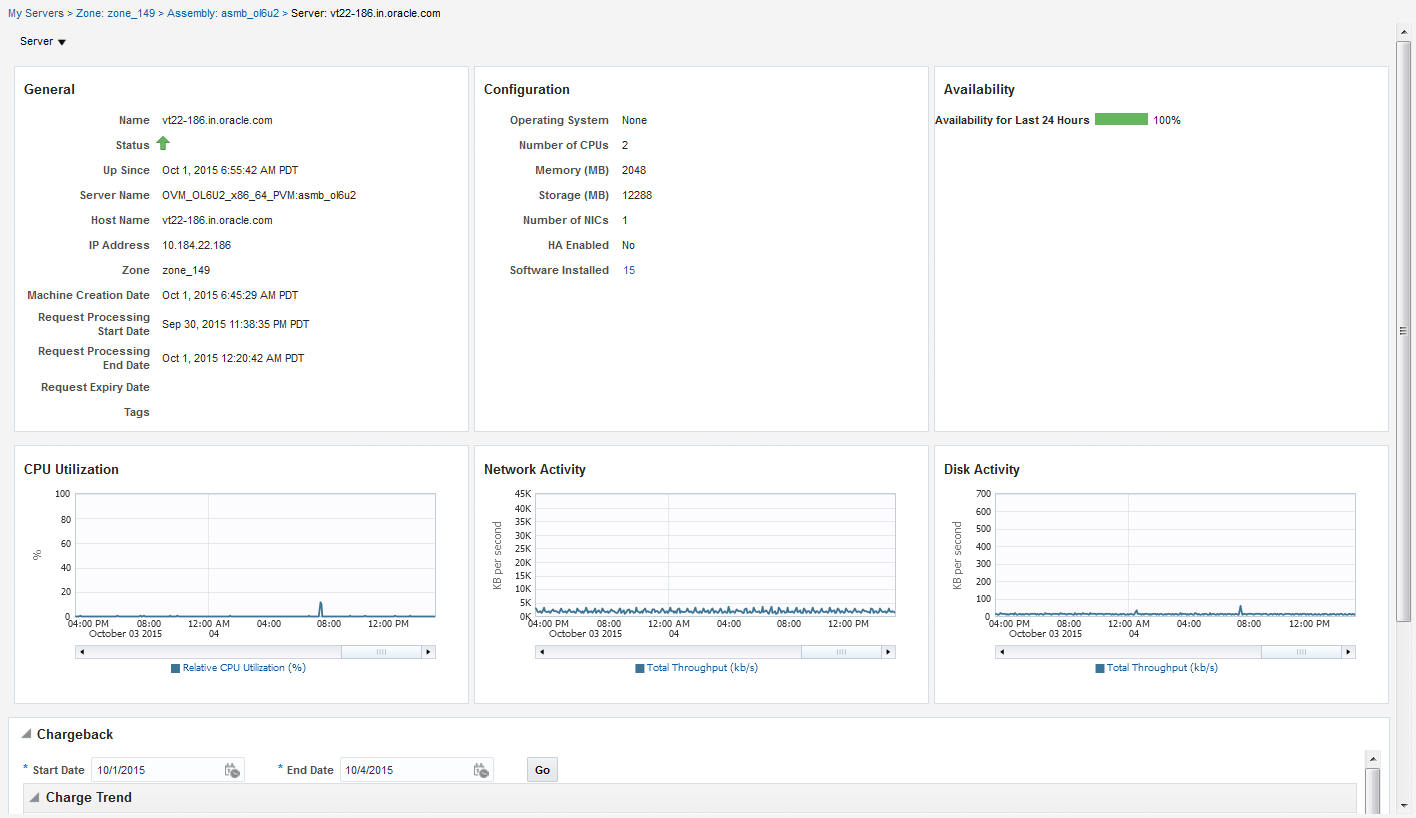Viewport: 1416px width, 818px height.
Task: Click the Tags label in General panel
Action: (136, 412)
